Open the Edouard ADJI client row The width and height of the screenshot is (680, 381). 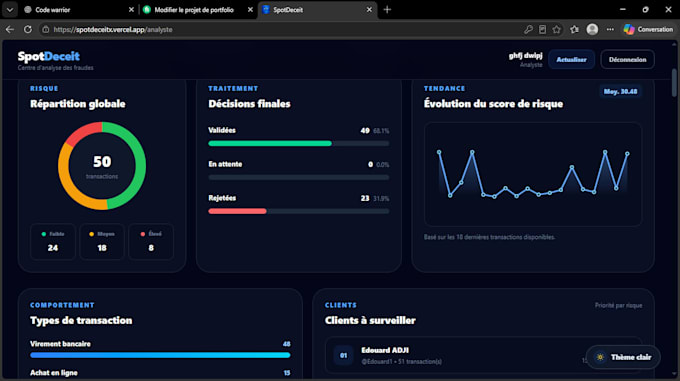pos(483,355)
